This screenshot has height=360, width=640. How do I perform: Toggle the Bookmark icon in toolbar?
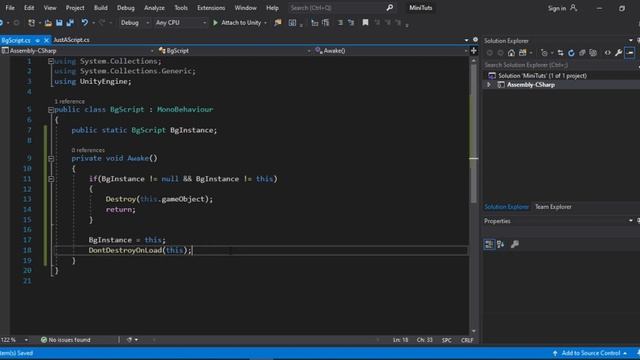click(365, 23)
